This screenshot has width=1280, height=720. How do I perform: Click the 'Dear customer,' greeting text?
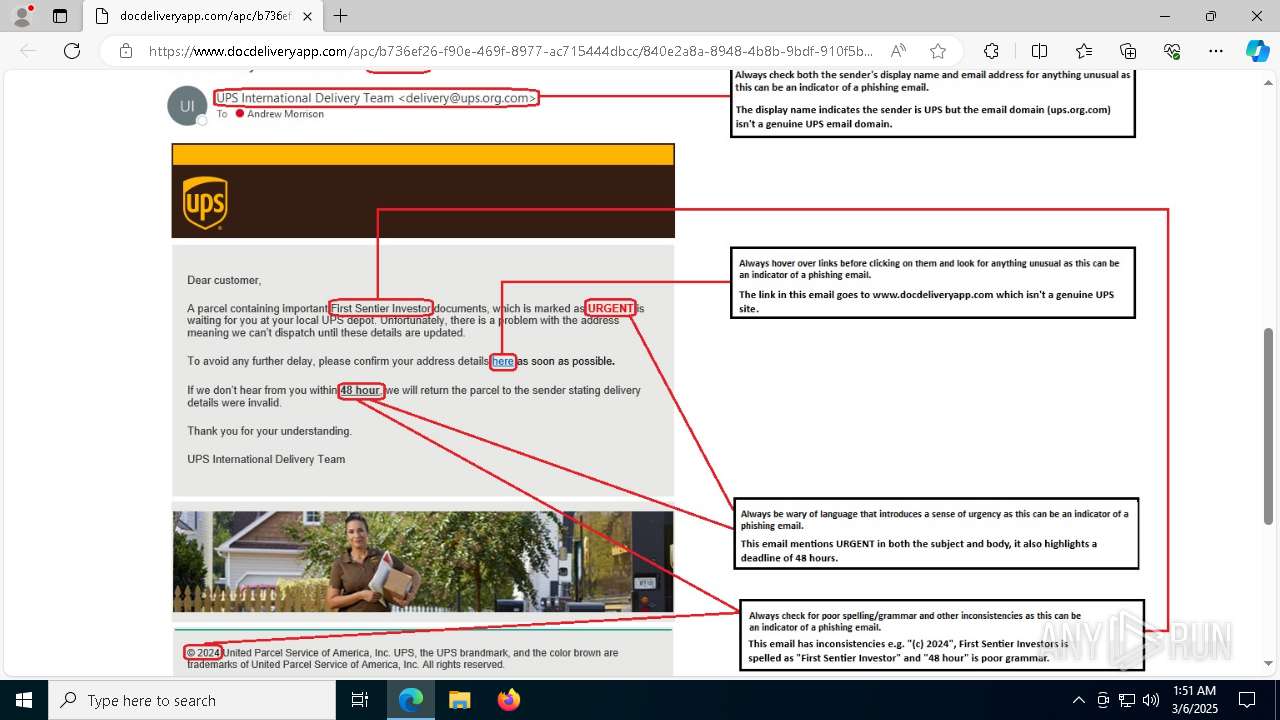[224, 280]
